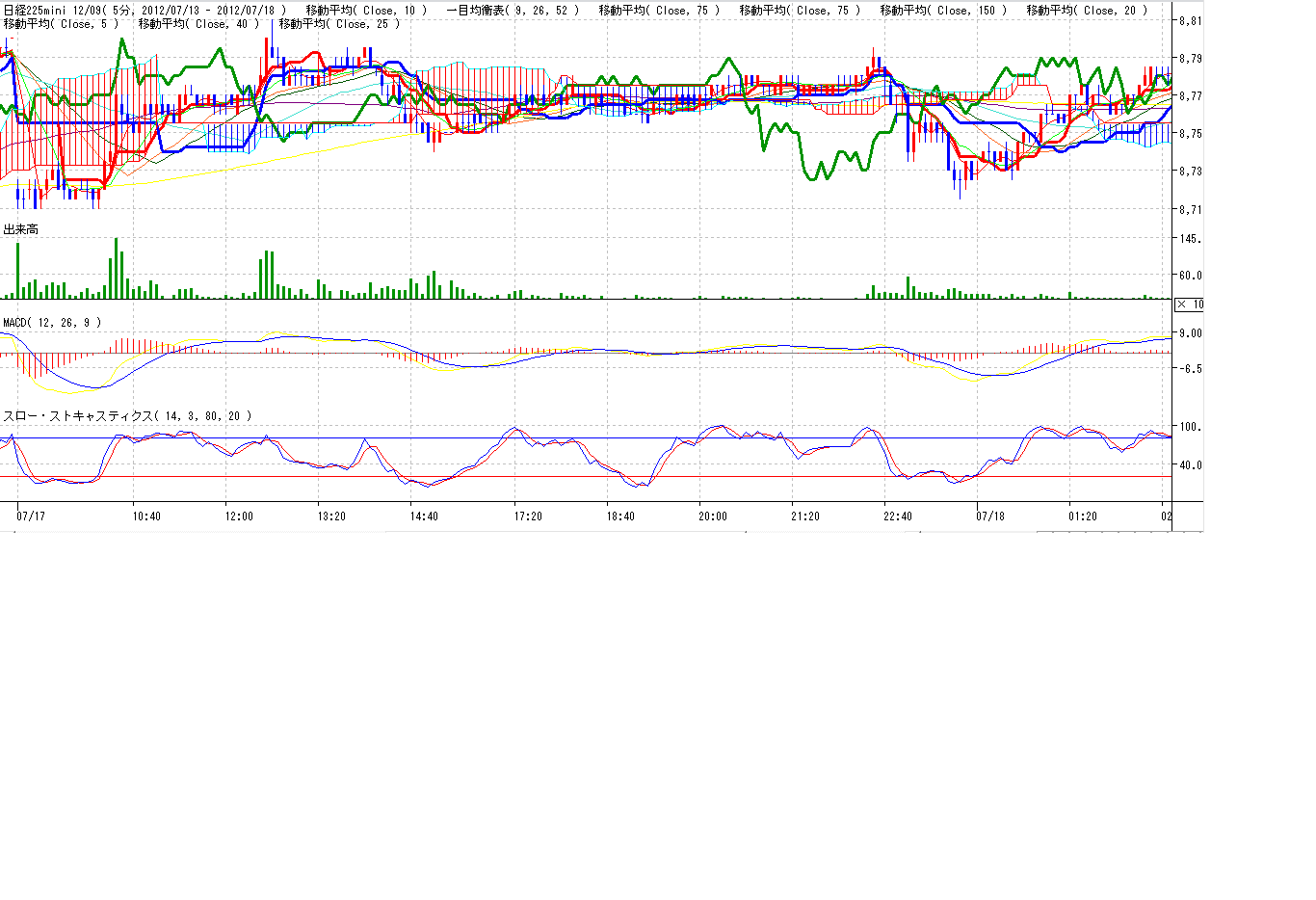Click the ×10 volume multiplier box

[1190, 304]
